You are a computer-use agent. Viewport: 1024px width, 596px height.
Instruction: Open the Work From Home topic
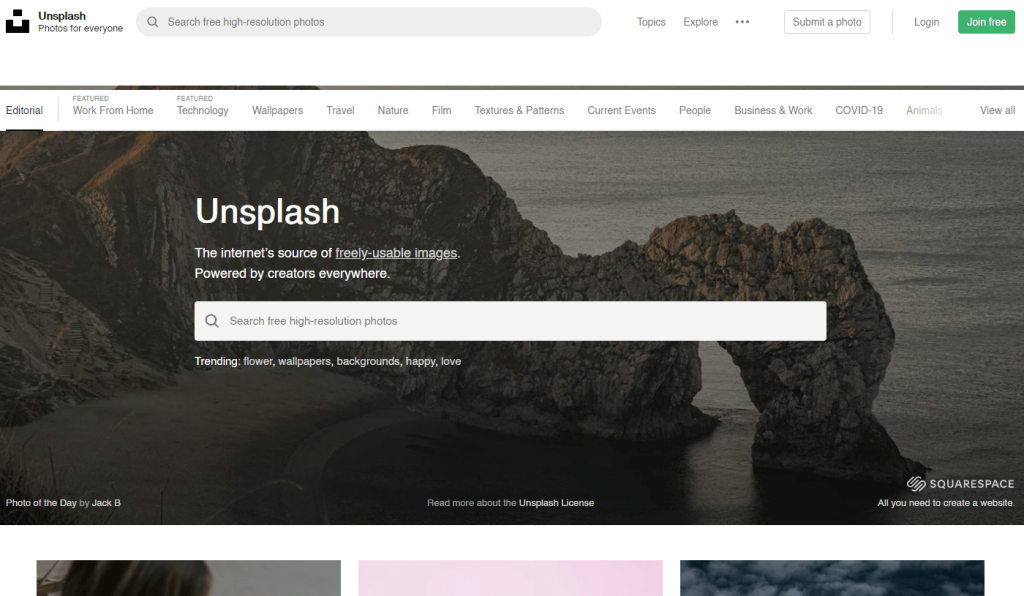tap(113, 110)
